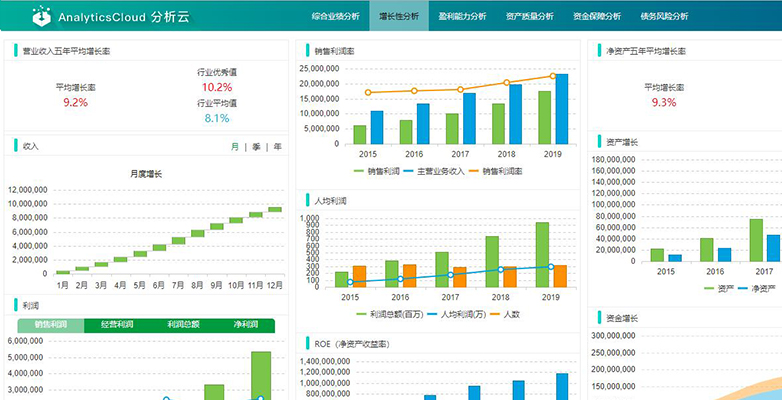Go to the 资产质量分析 tab

529,16
